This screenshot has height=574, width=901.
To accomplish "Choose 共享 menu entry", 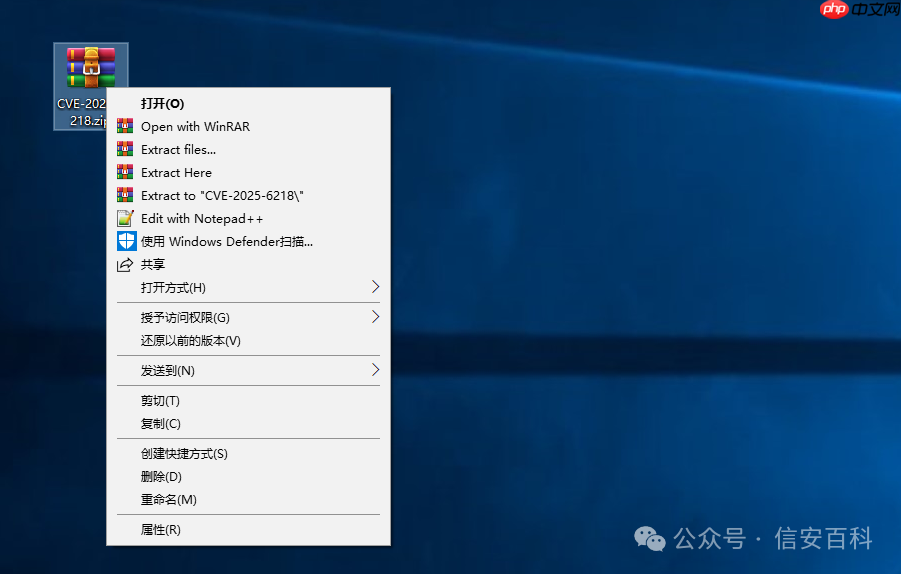I will click(248, 264).
